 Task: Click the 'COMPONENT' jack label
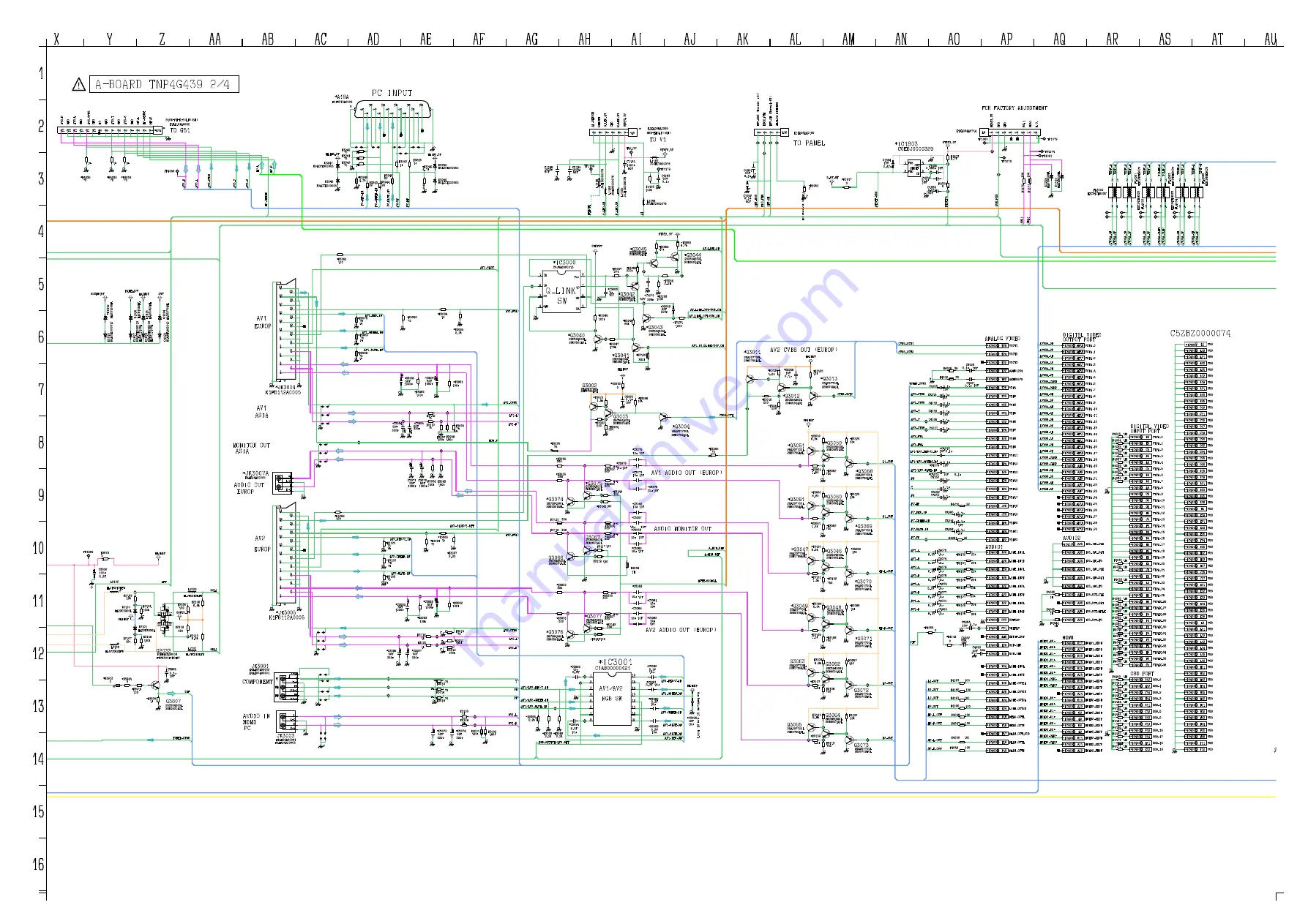click(258, 681)
